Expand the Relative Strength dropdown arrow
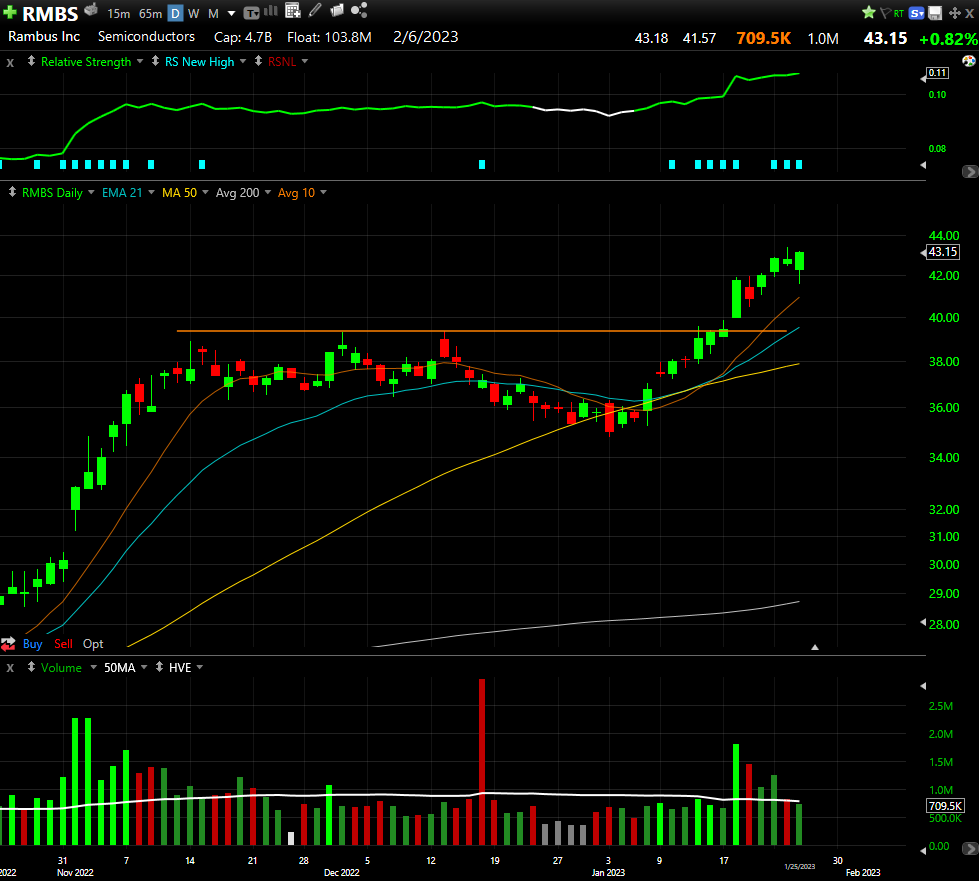The image size is (979, 881). click(140, 61)
